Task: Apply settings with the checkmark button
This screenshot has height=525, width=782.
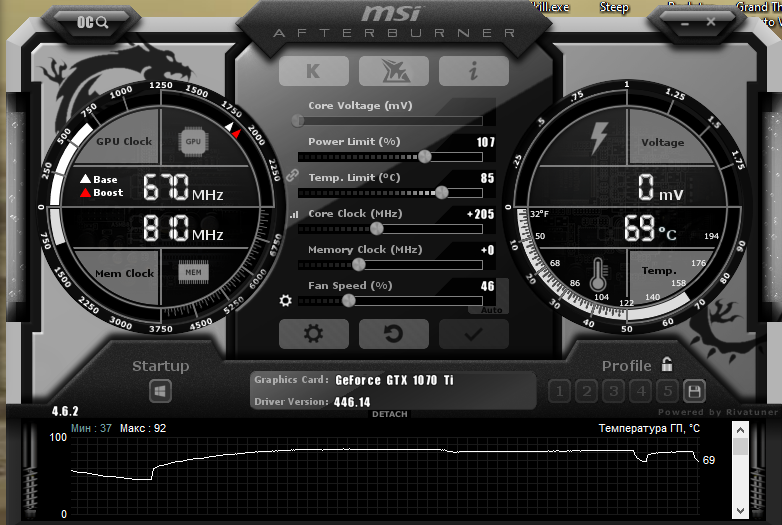Action: pyautogui.click(x=474, y=334)
